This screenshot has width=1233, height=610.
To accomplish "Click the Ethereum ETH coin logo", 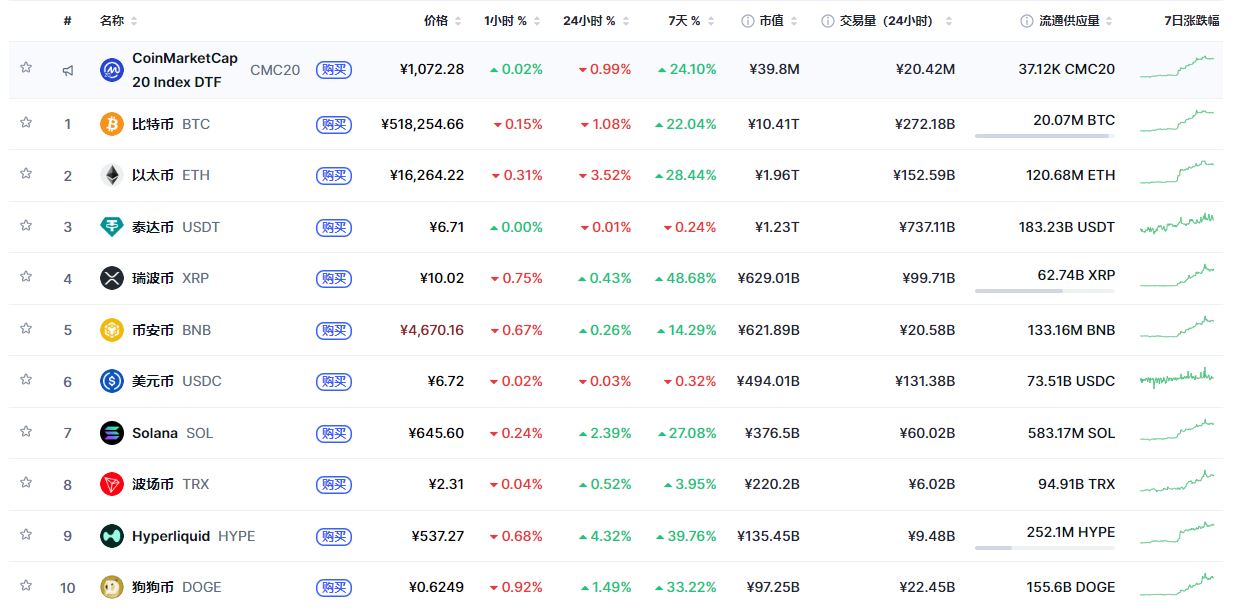I will click(112, 175).
